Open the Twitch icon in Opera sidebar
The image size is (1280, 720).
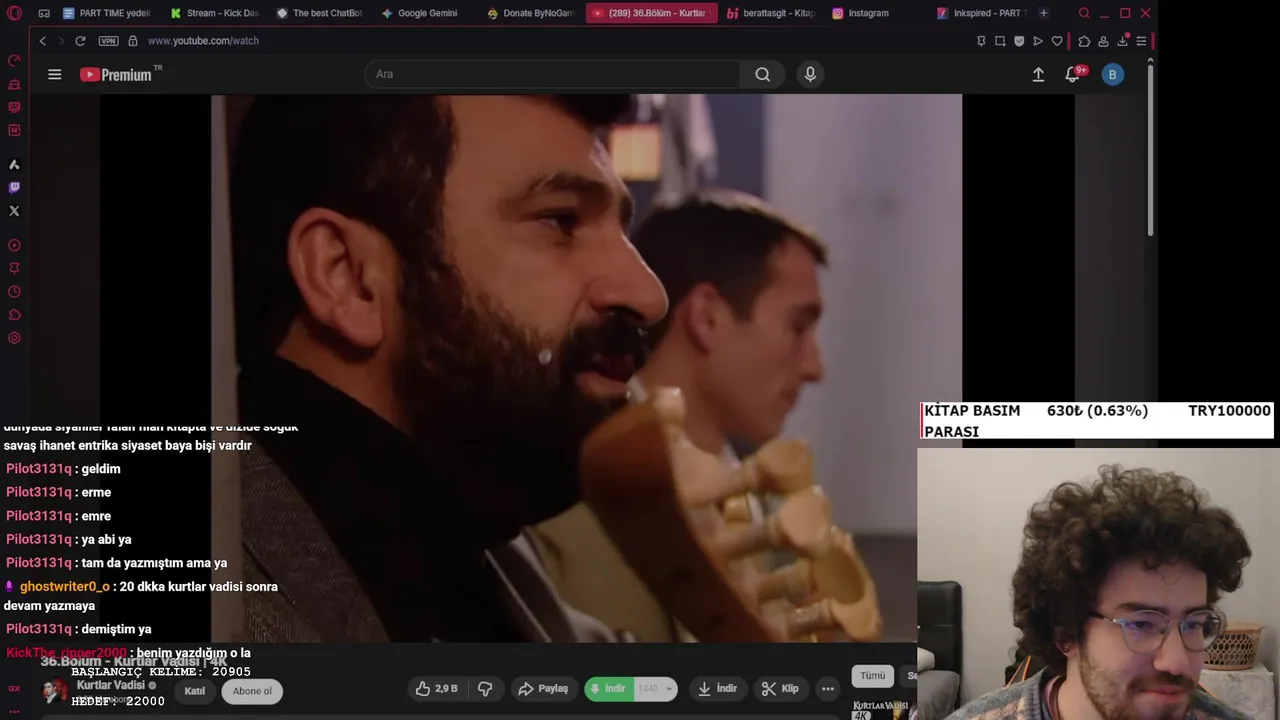14,187
